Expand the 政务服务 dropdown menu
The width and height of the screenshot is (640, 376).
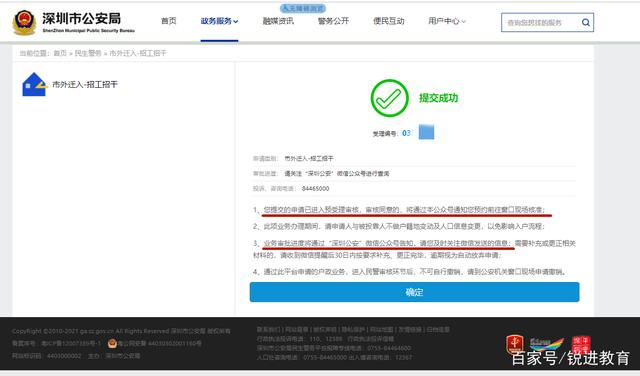tap(219, 21)
